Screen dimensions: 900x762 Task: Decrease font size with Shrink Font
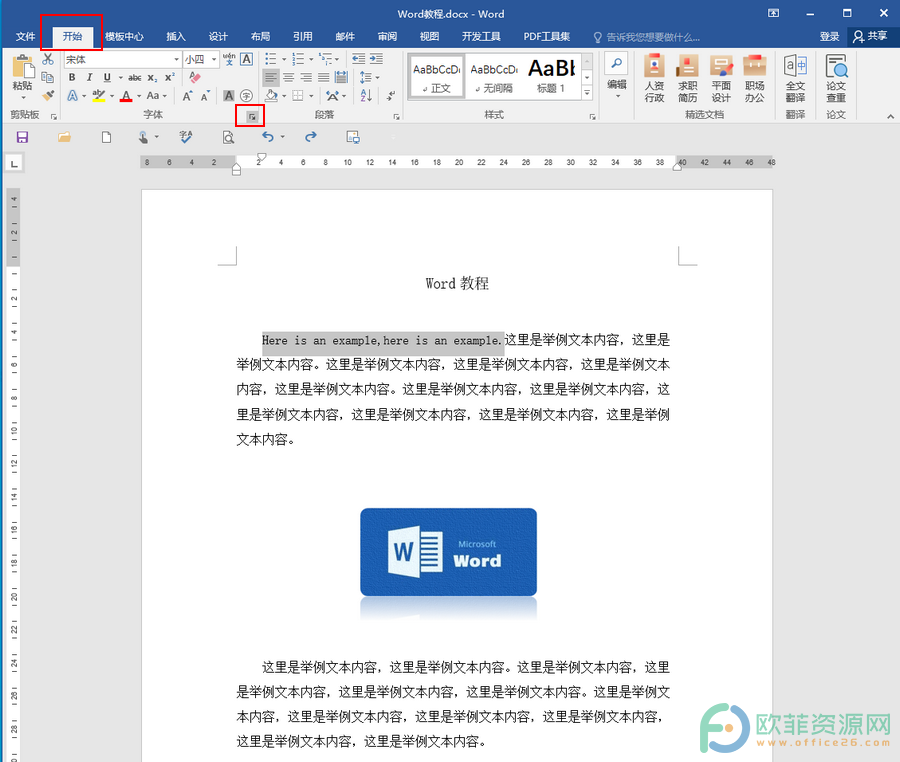(205, 96)
